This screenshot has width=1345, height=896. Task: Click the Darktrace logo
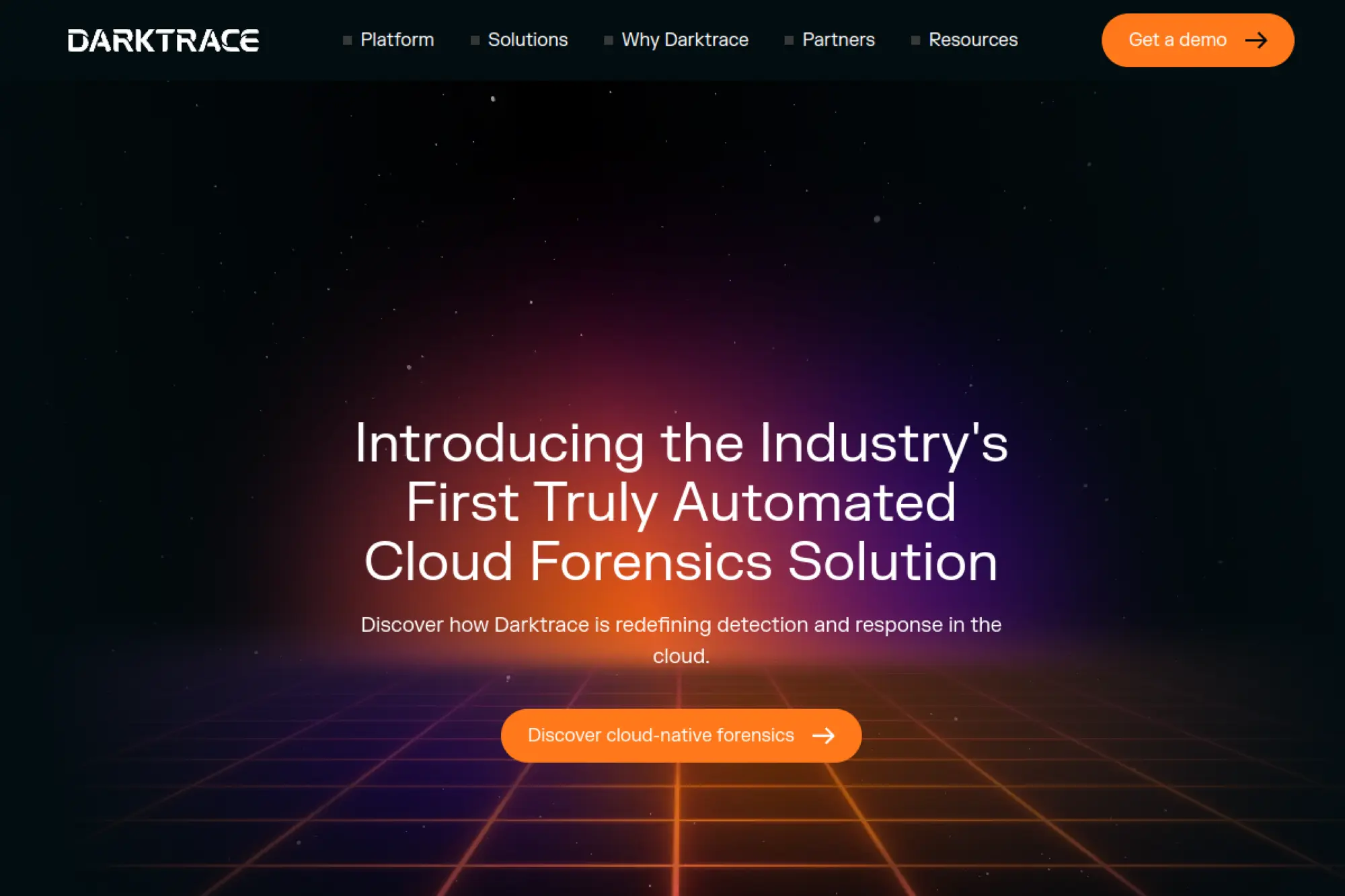(163, 40)
